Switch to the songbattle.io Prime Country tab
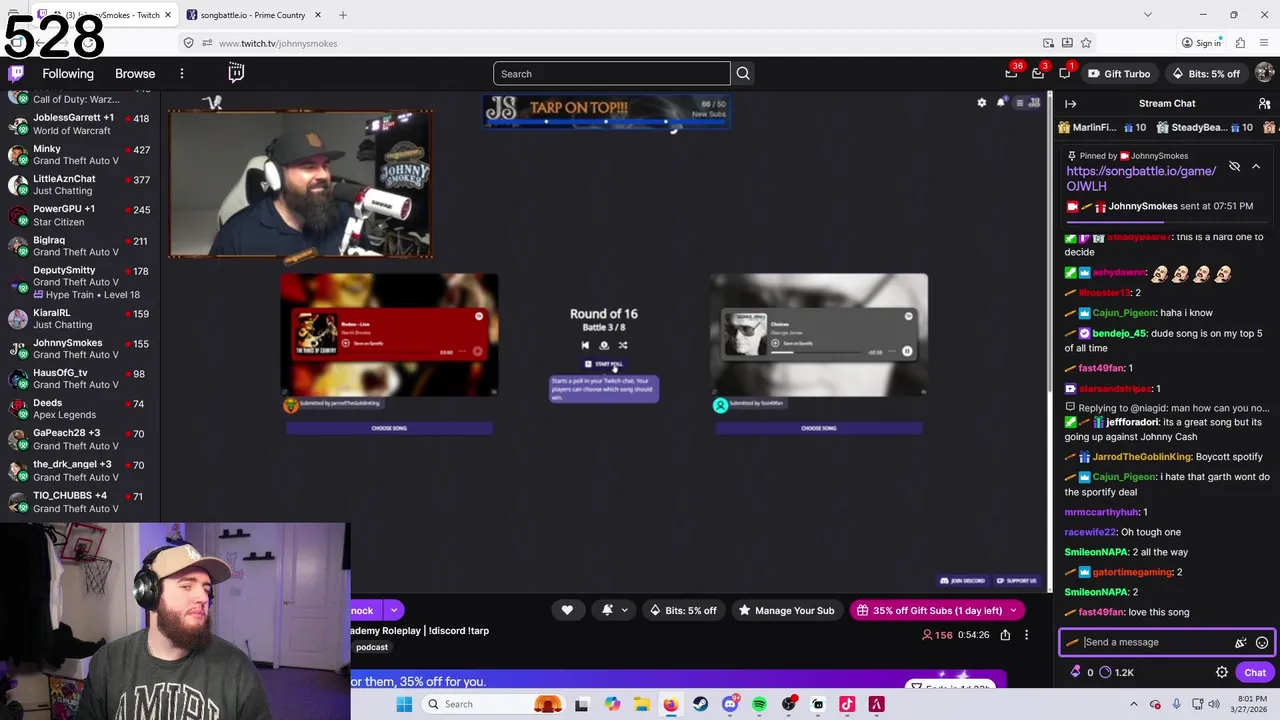1280x720 pixels. [252, 15]
